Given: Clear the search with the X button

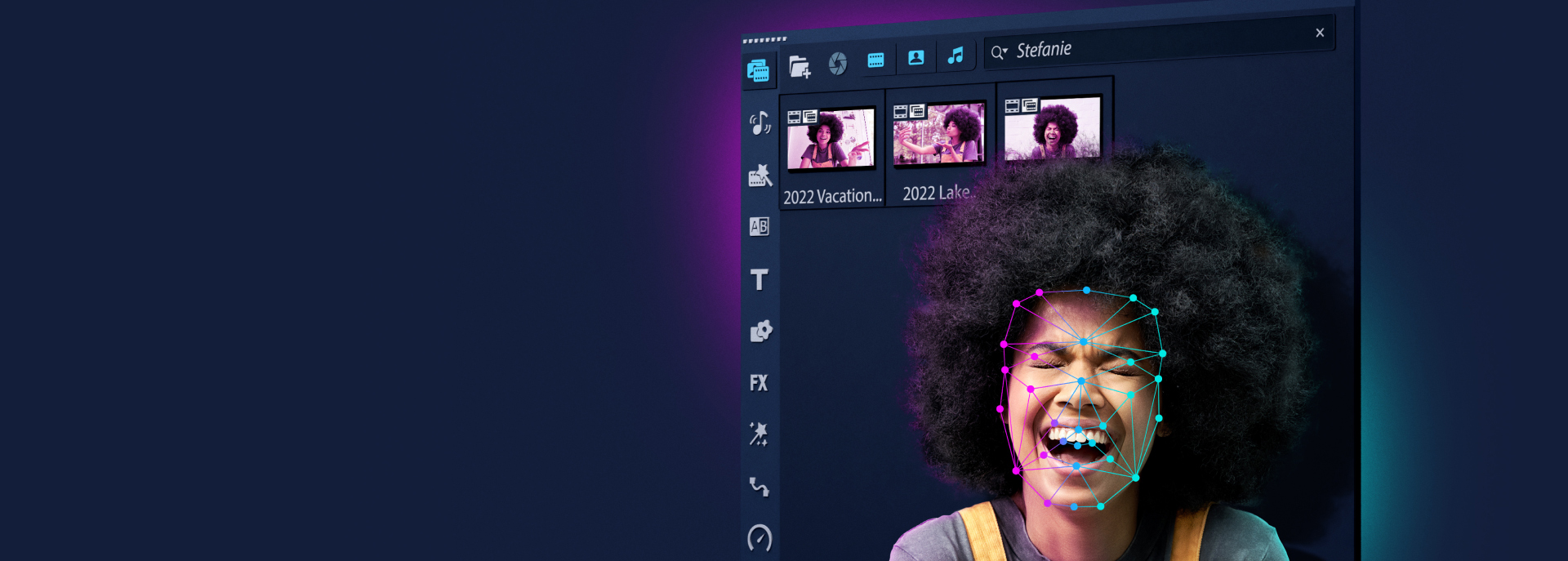Looking at the screenshot, I should click(1320, 33).
